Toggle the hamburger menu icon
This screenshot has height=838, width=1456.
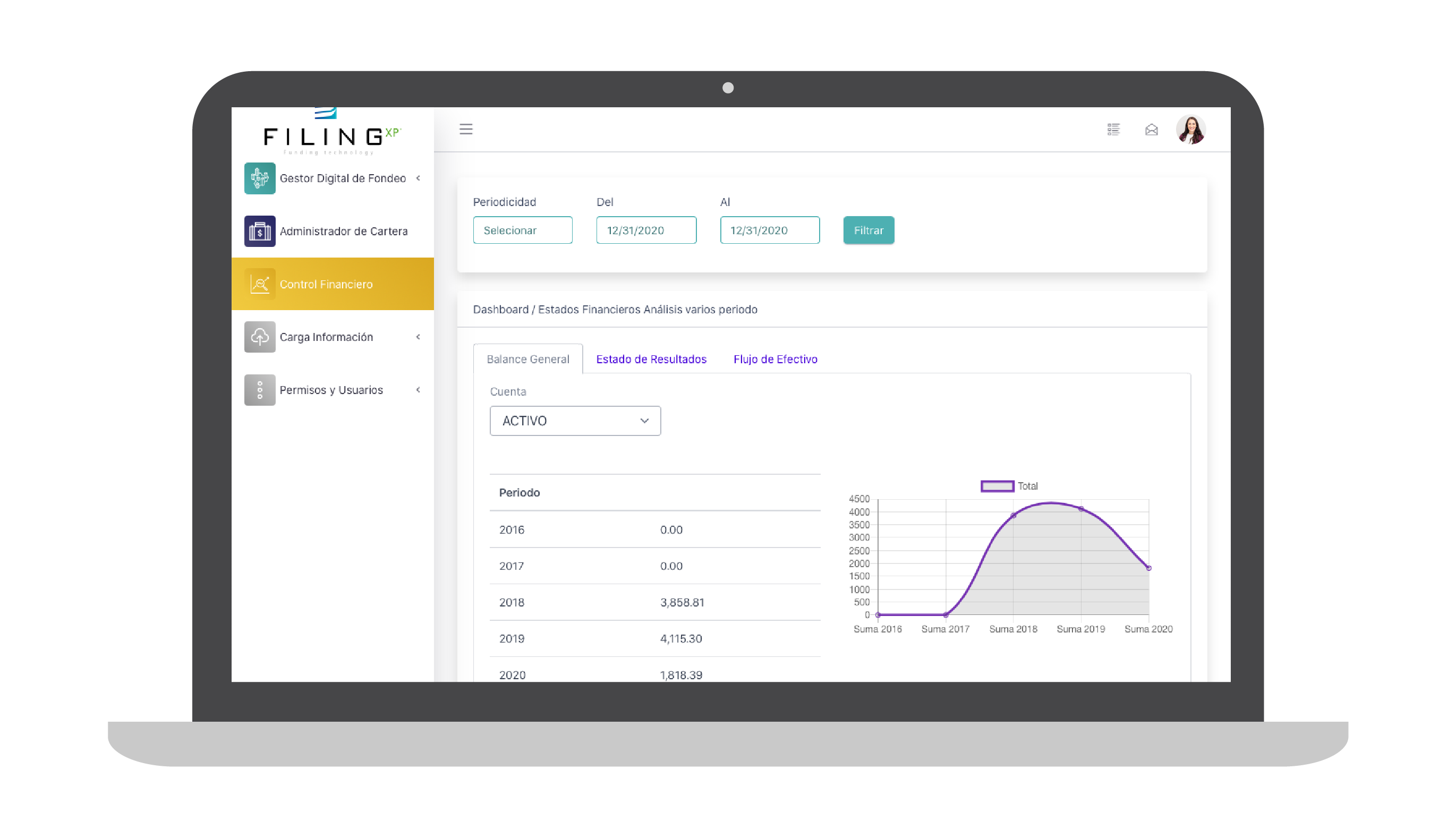click(466, 130)
